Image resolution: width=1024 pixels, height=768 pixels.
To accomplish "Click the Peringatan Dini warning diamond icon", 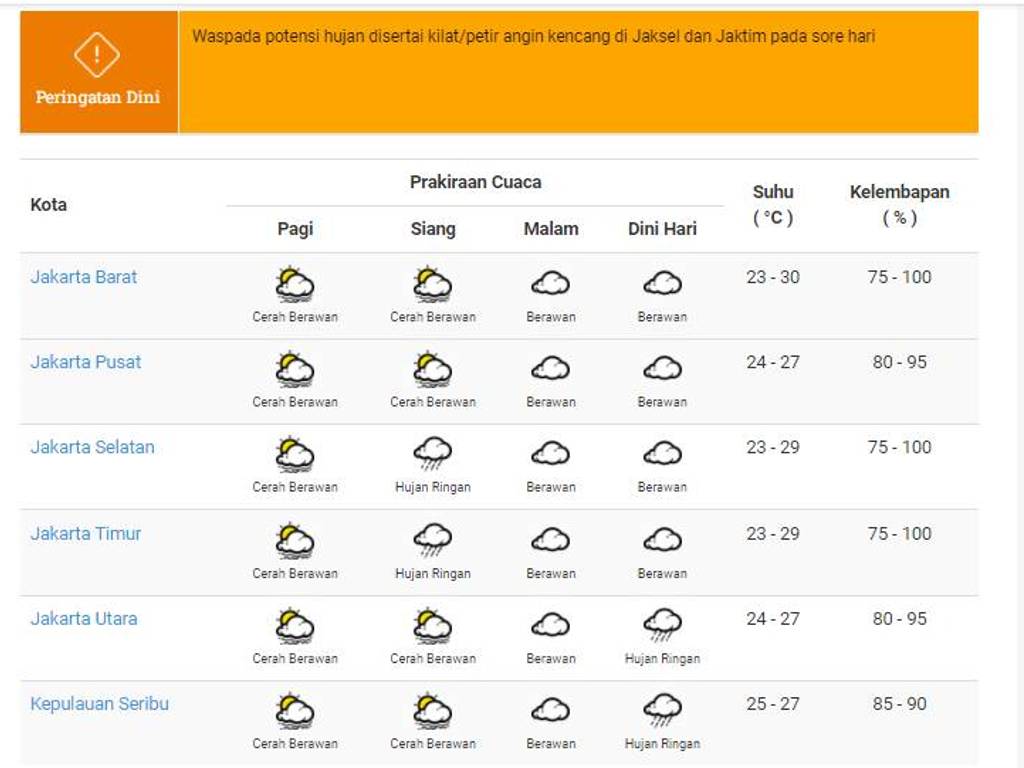I will [x=97, y=55].
